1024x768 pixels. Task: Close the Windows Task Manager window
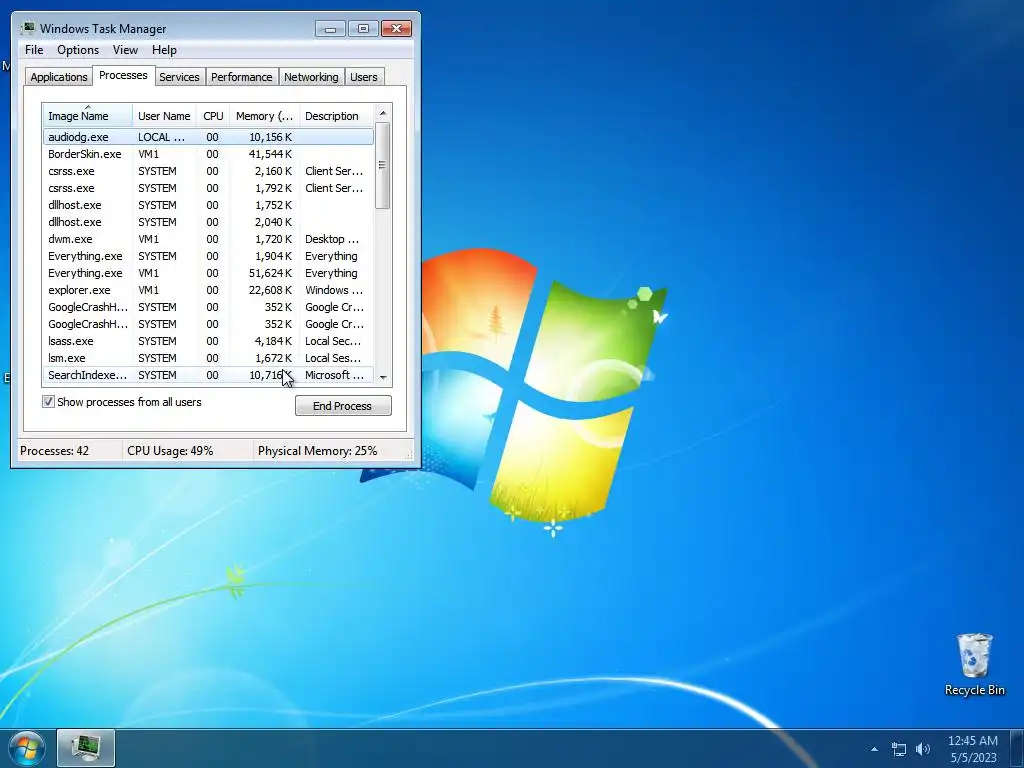click(396, 29)
